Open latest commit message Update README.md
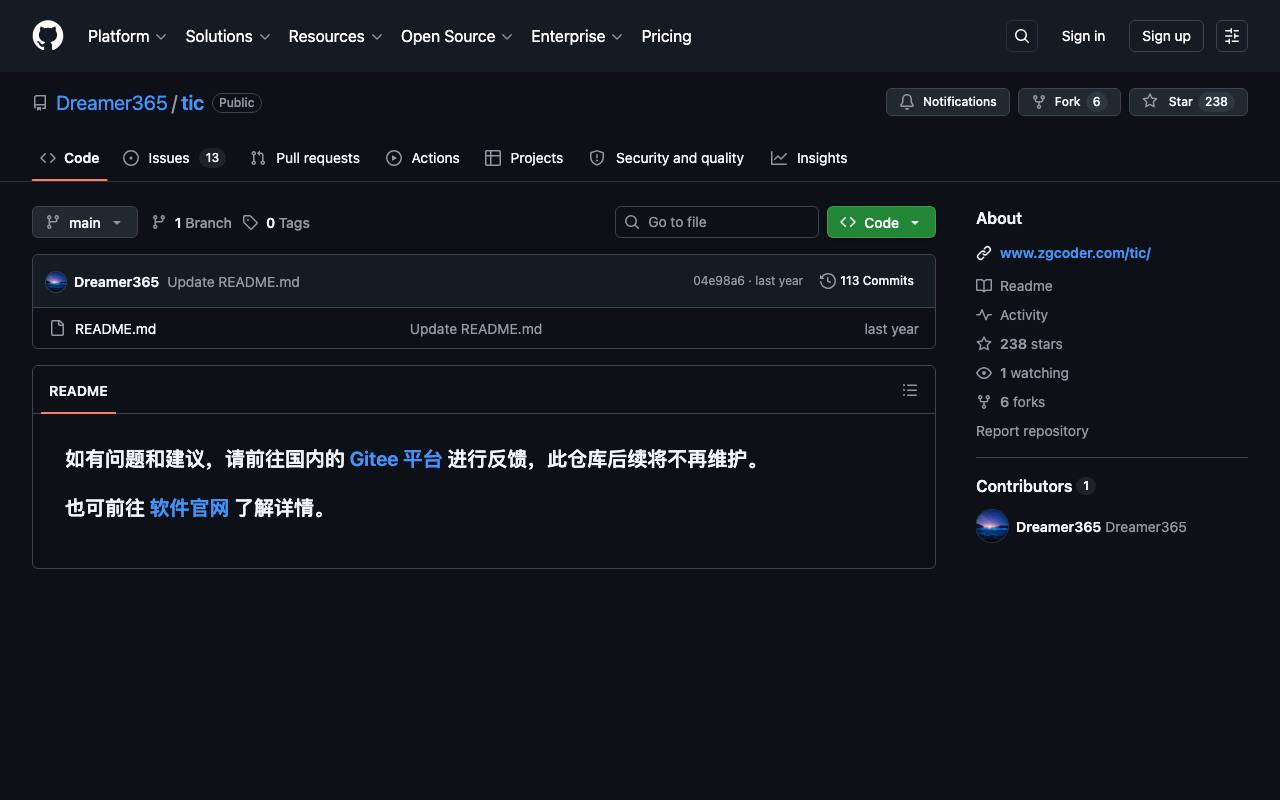Viewport: 1280px width, 800px height. click(233, 282)
